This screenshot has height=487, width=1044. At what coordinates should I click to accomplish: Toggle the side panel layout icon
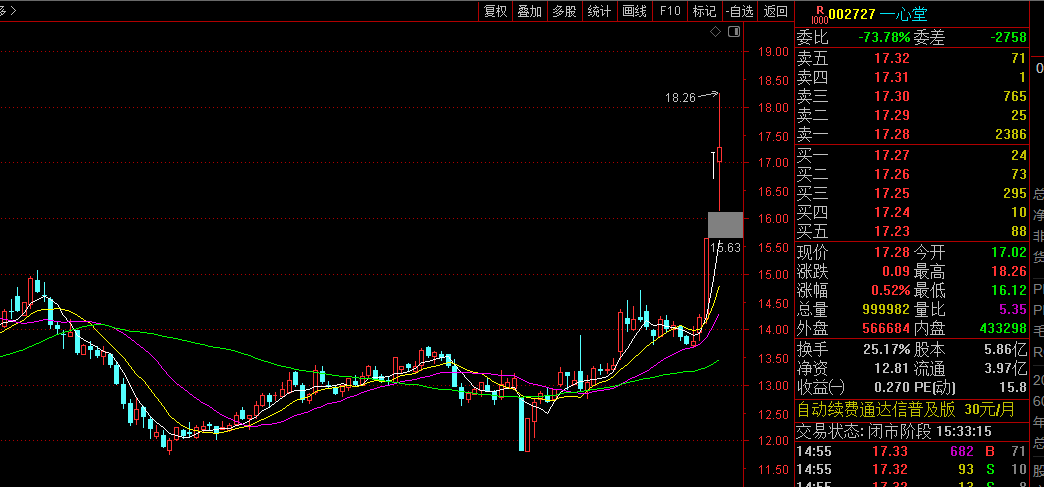coord(734,31)
